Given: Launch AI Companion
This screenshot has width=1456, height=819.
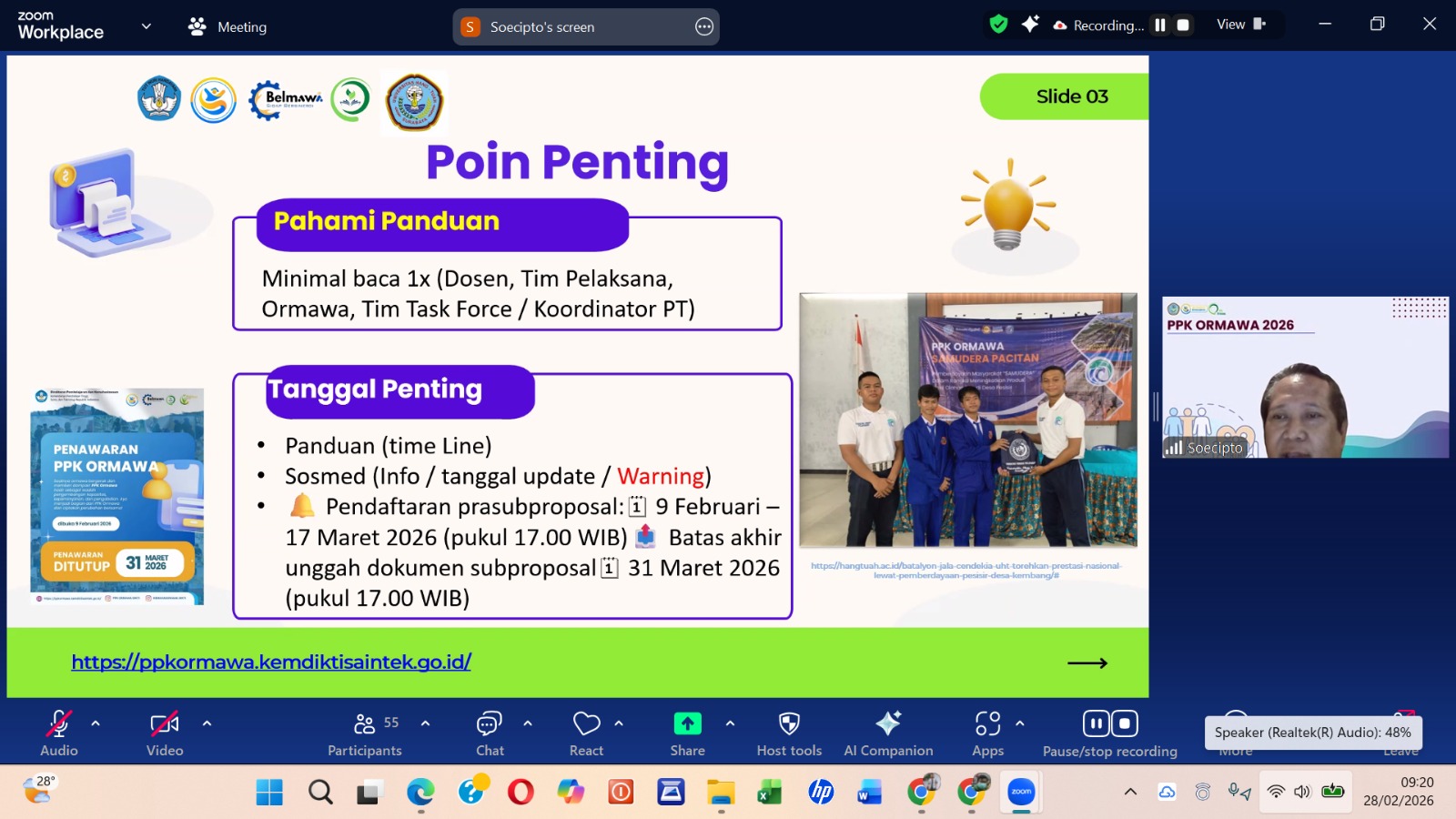Looking at the screenshot, I should tap(888, 724).
